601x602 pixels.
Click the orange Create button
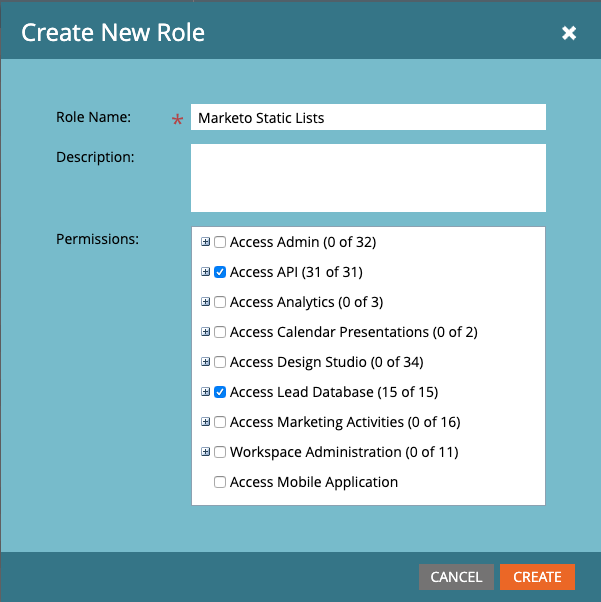pyautogui.click(x=537, y=576)
